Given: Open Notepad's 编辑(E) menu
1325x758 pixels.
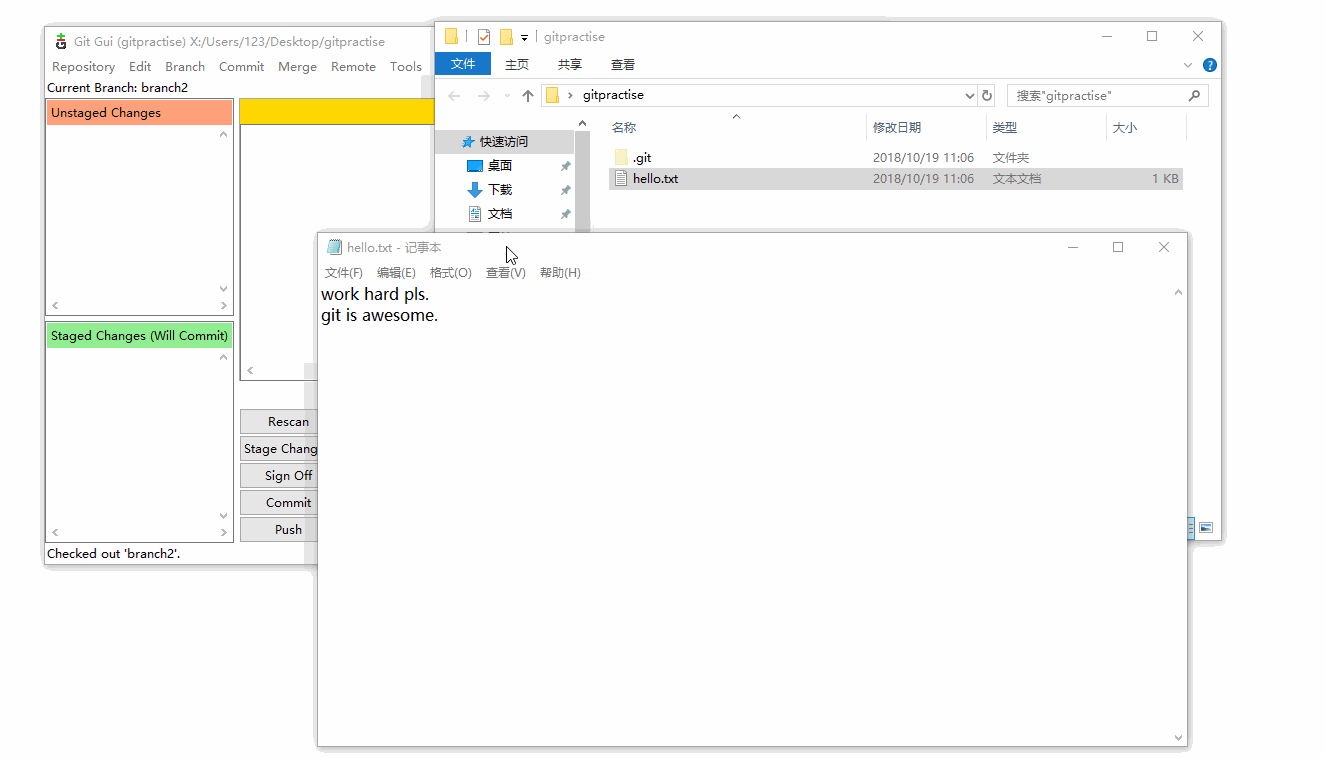Looking at the screenshot, I should 396,273.
